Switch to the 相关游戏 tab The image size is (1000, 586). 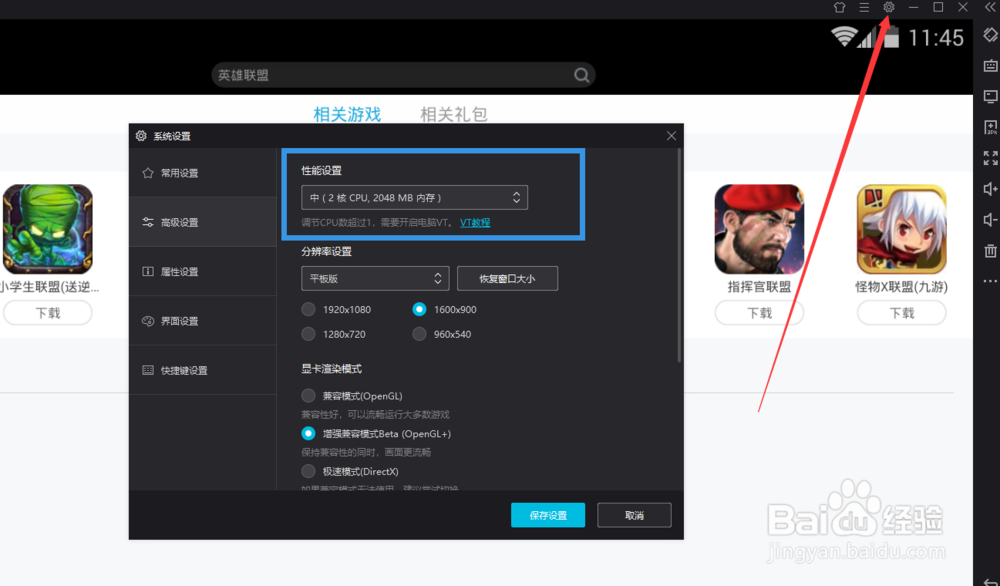[x=347, y=114]
